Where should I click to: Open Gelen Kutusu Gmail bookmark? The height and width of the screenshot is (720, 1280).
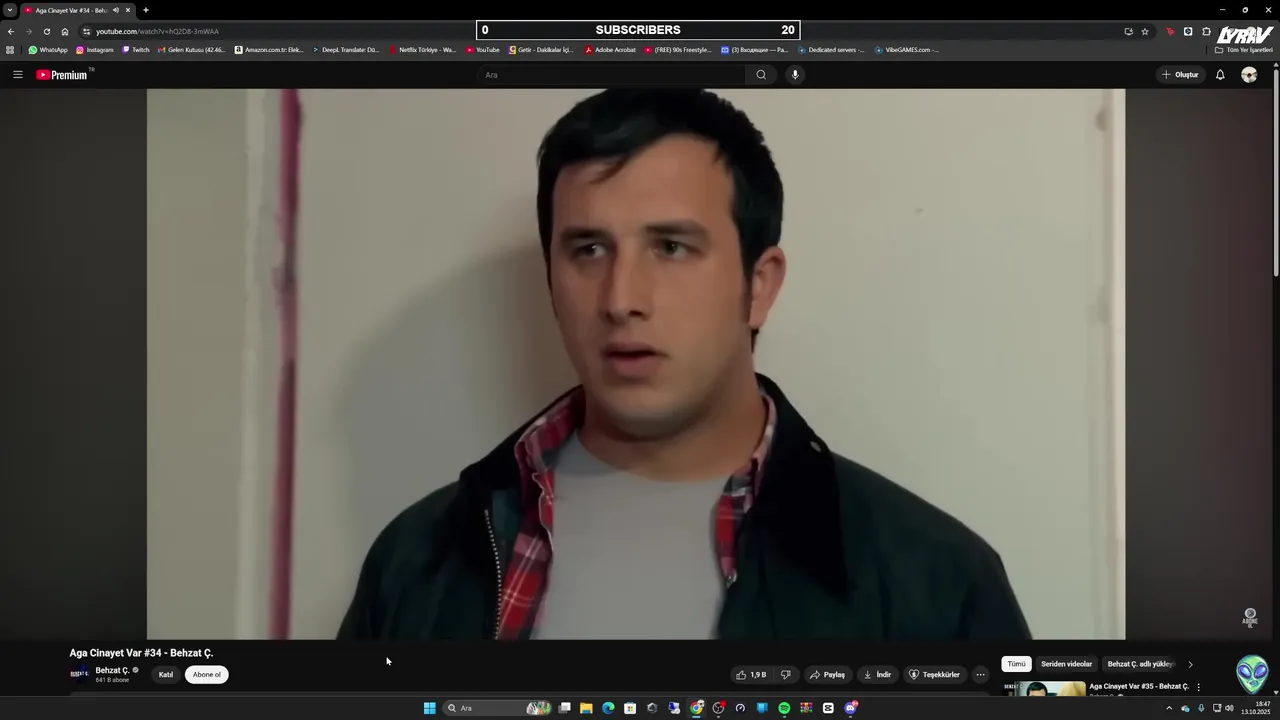click(192, 50)
